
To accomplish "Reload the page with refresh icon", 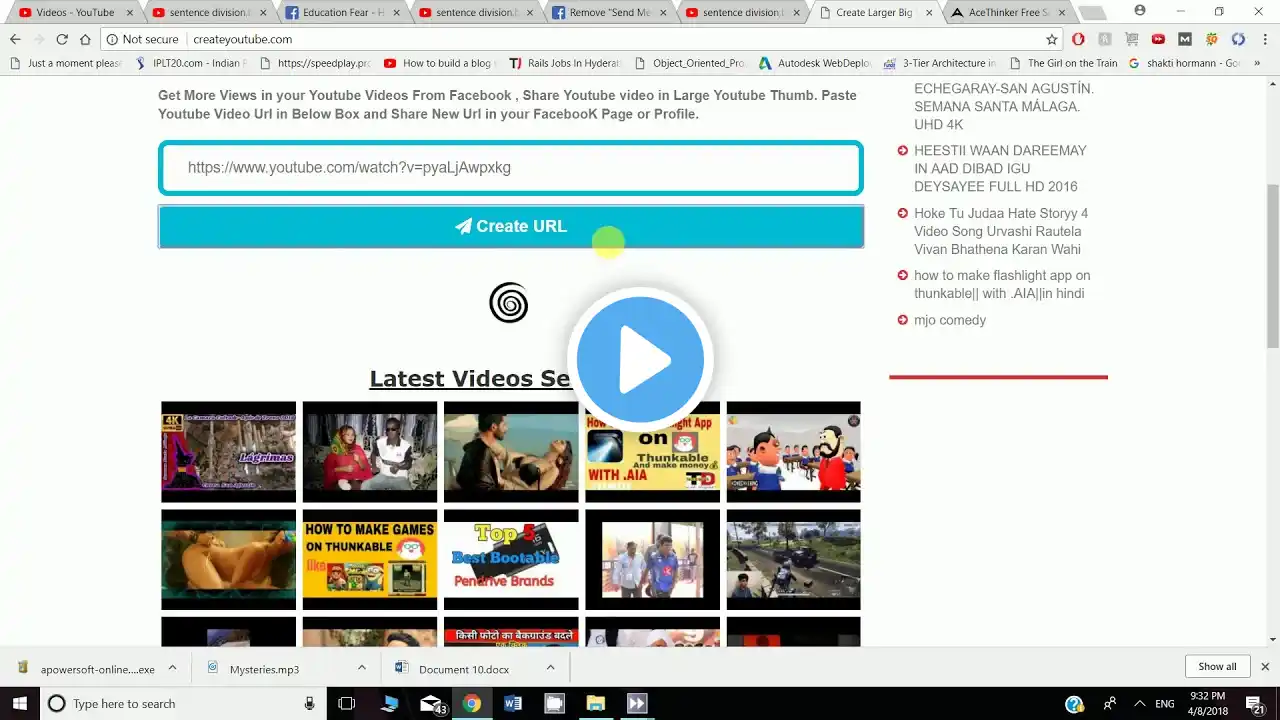I will (x=62, y=39).
